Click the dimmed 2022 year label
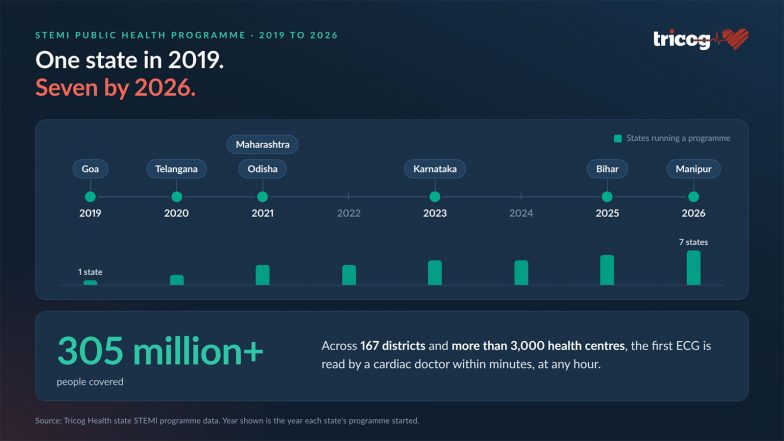Image resolution: width=784 pixels, height=441 pixels. (x=348, y=214)
